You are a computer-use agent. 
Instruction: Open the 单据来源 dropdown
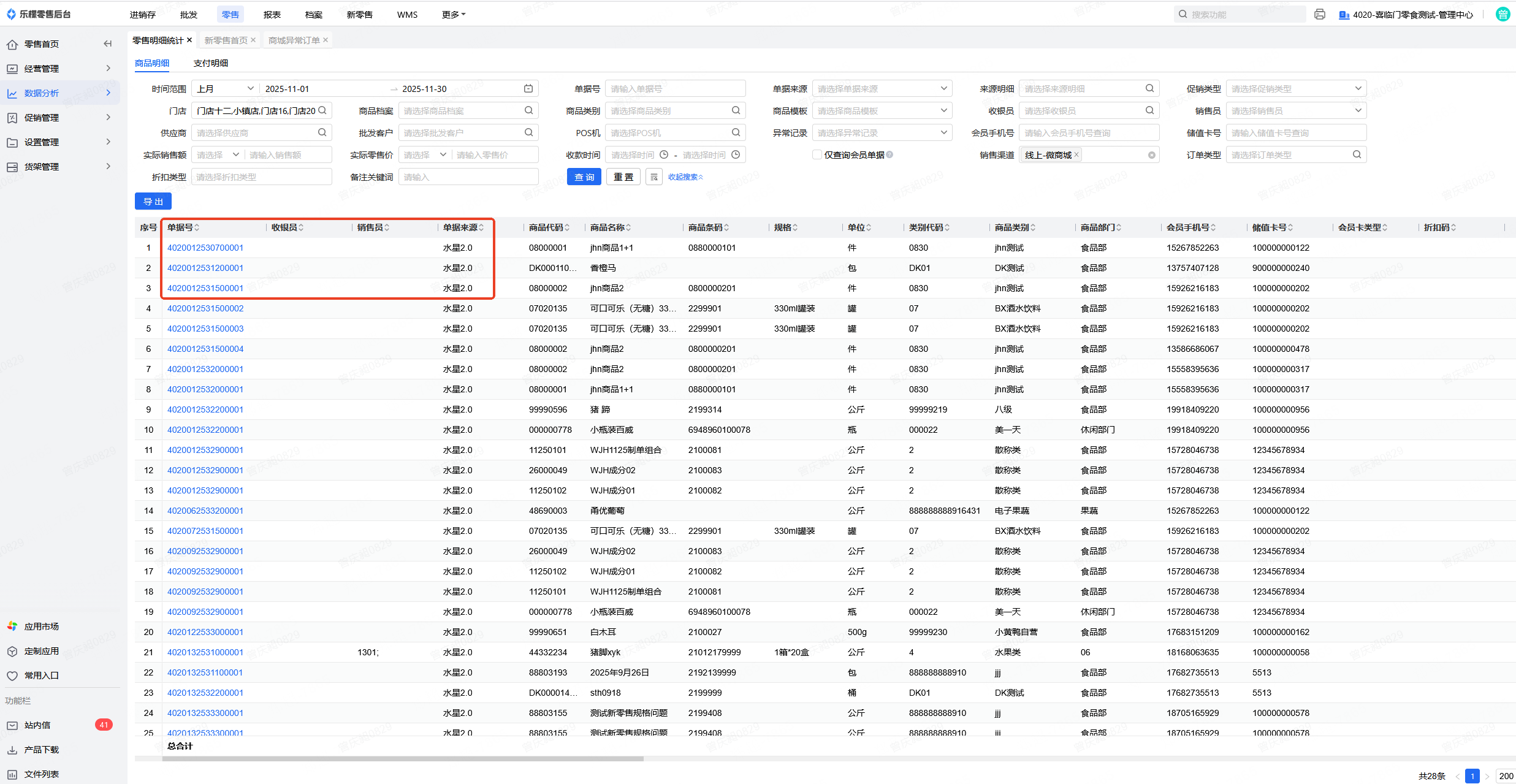coord(882,89)
